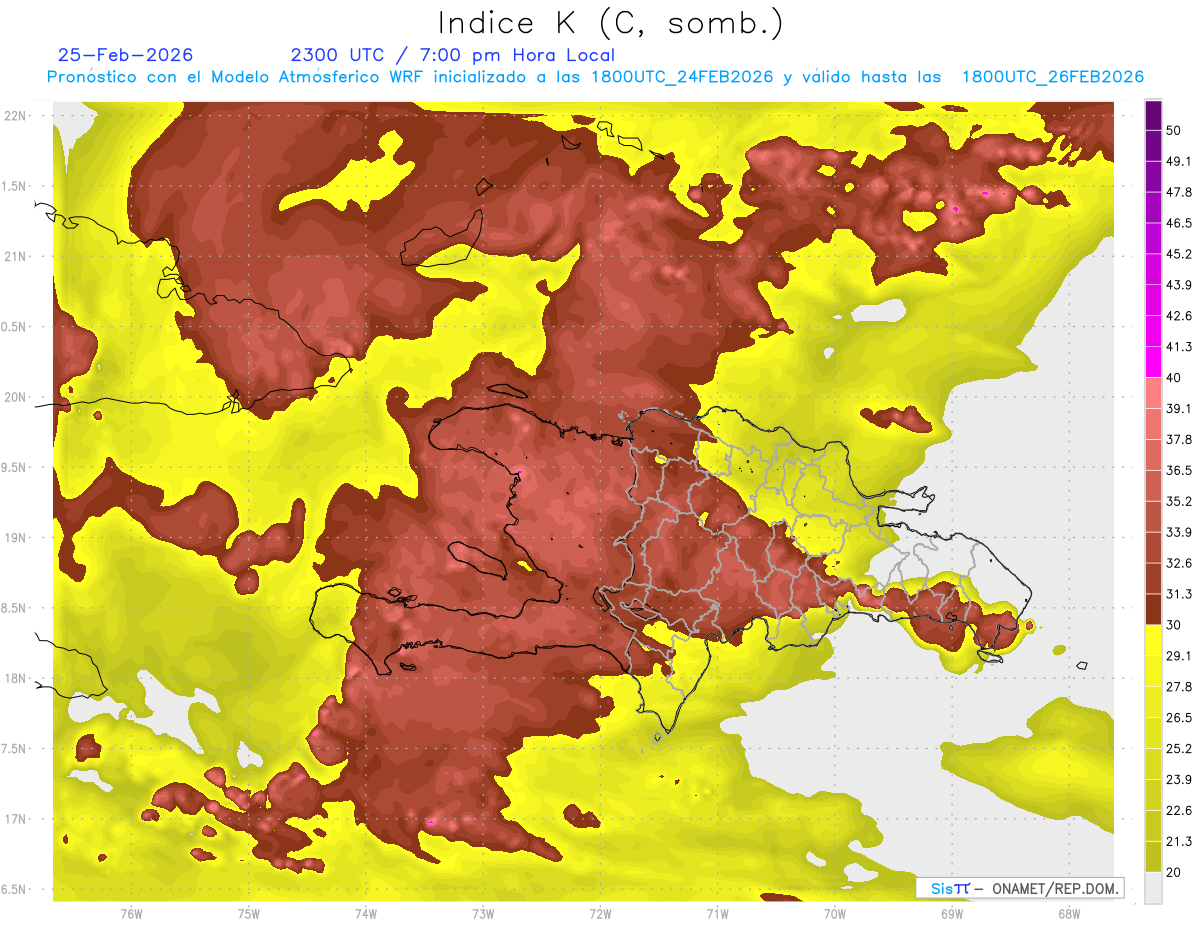Screen dimensions: 1200x927
Task: Click the colour bar value '45.2'
Action: [x=1178, y=254]
